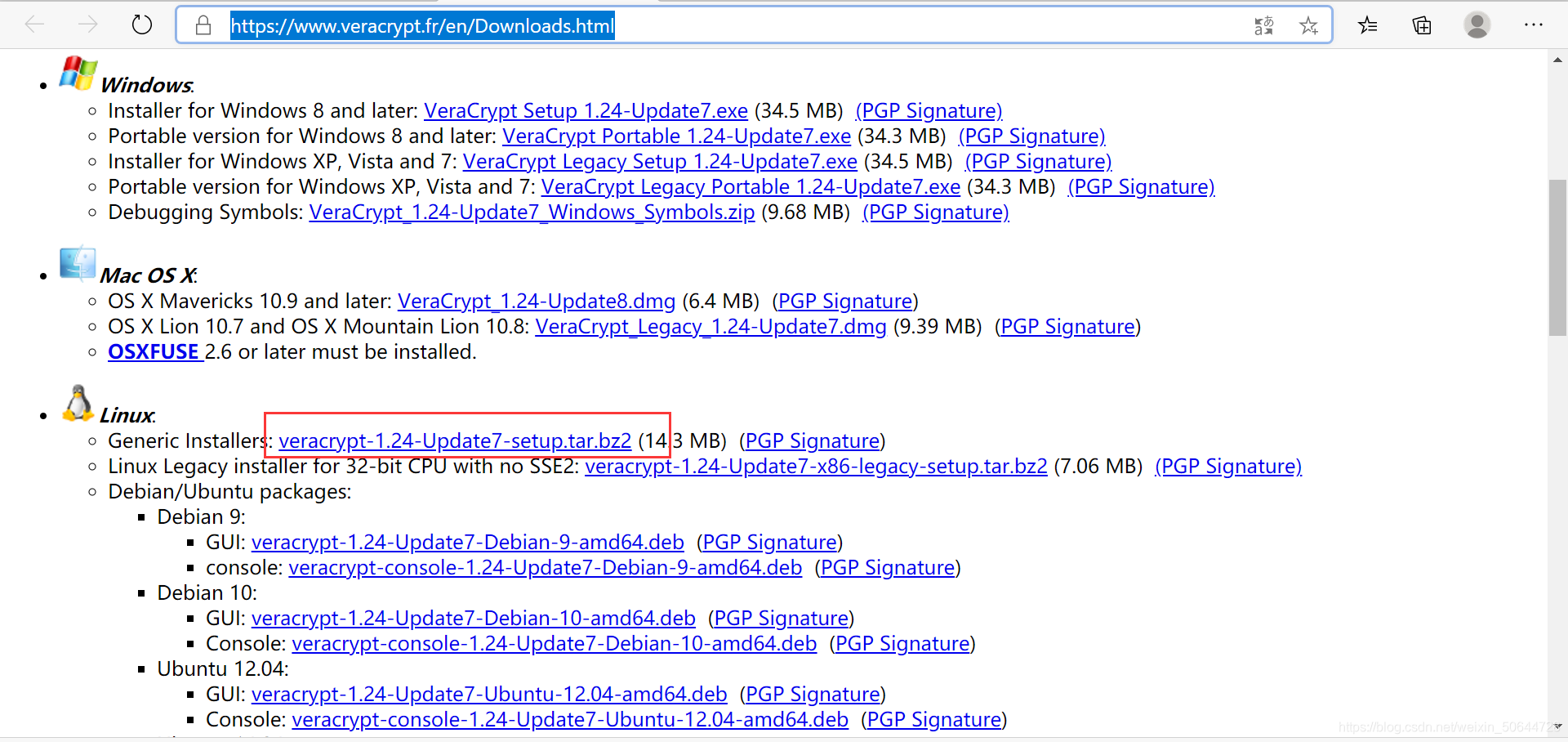Viewport: 1568px width, 742px height.
Task: Download VeraCrypt_1.24-Update8.dmg
Action: click(537, 302)
